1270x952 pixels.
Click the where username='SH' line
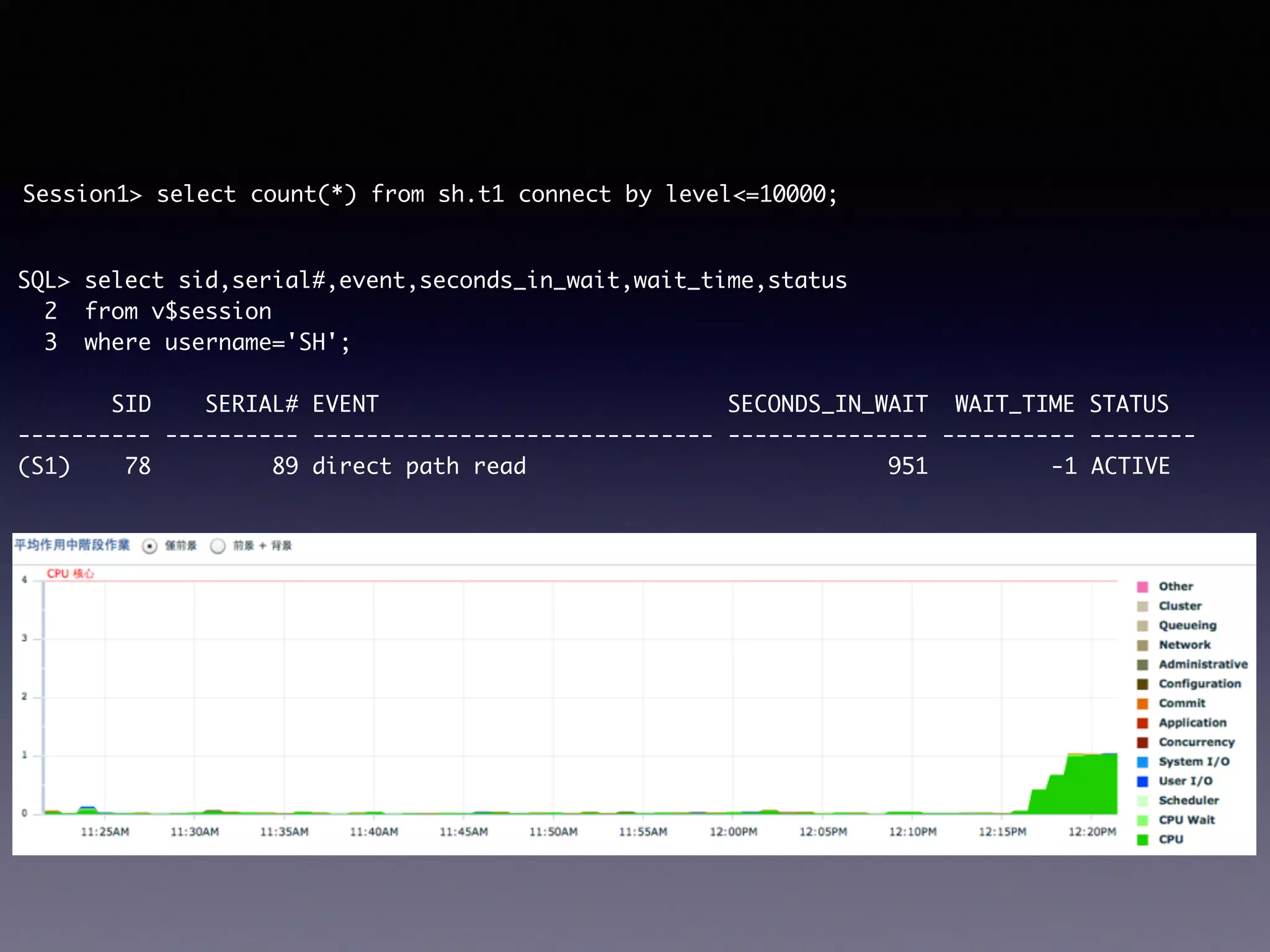[217, 342]
